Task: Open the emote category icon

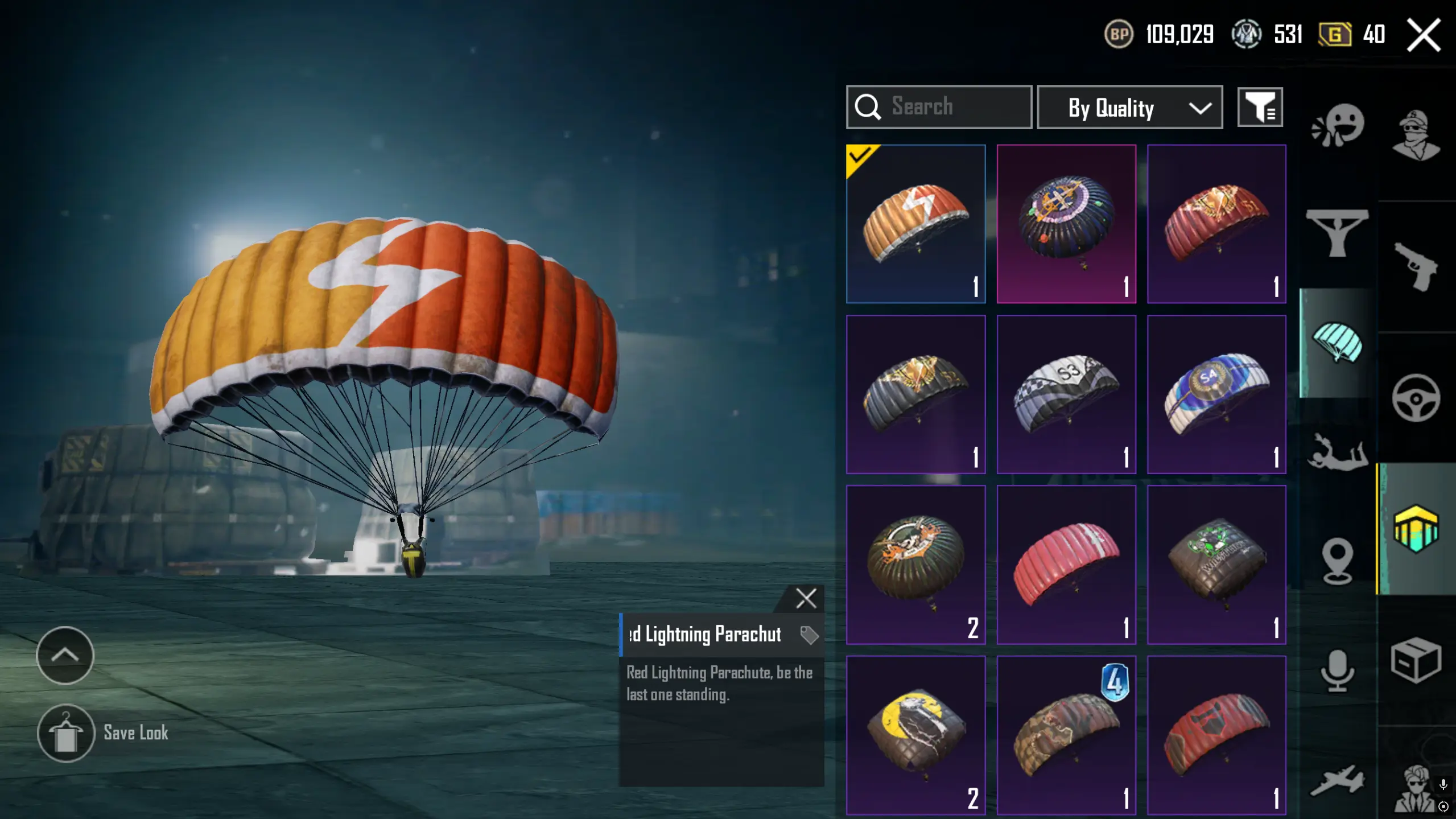Action: tap(1338, 126)
